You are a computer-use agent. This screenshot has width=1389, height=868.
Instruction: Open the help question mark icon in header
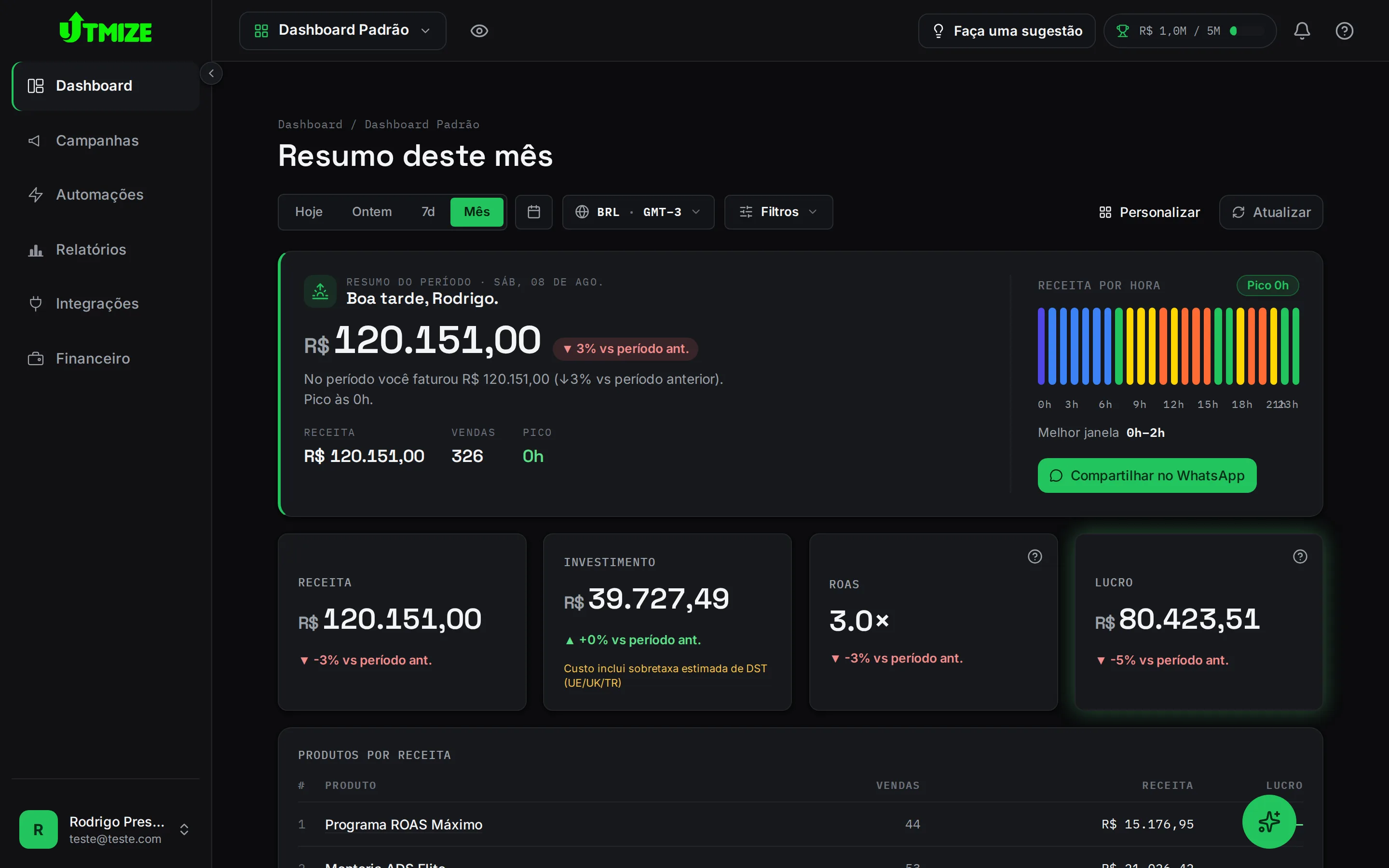[1344, 31]
